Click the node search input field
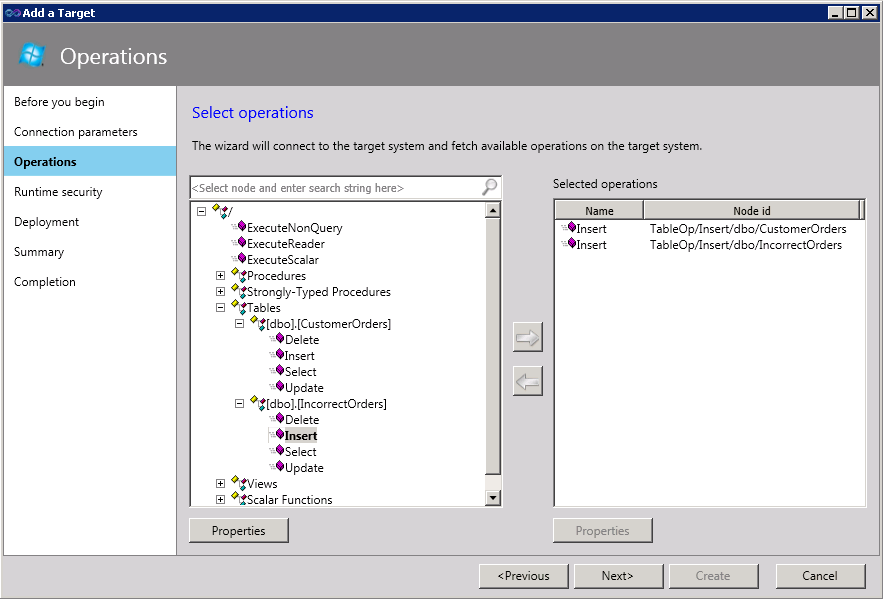The image size is (883, 599). pos(335,188)
